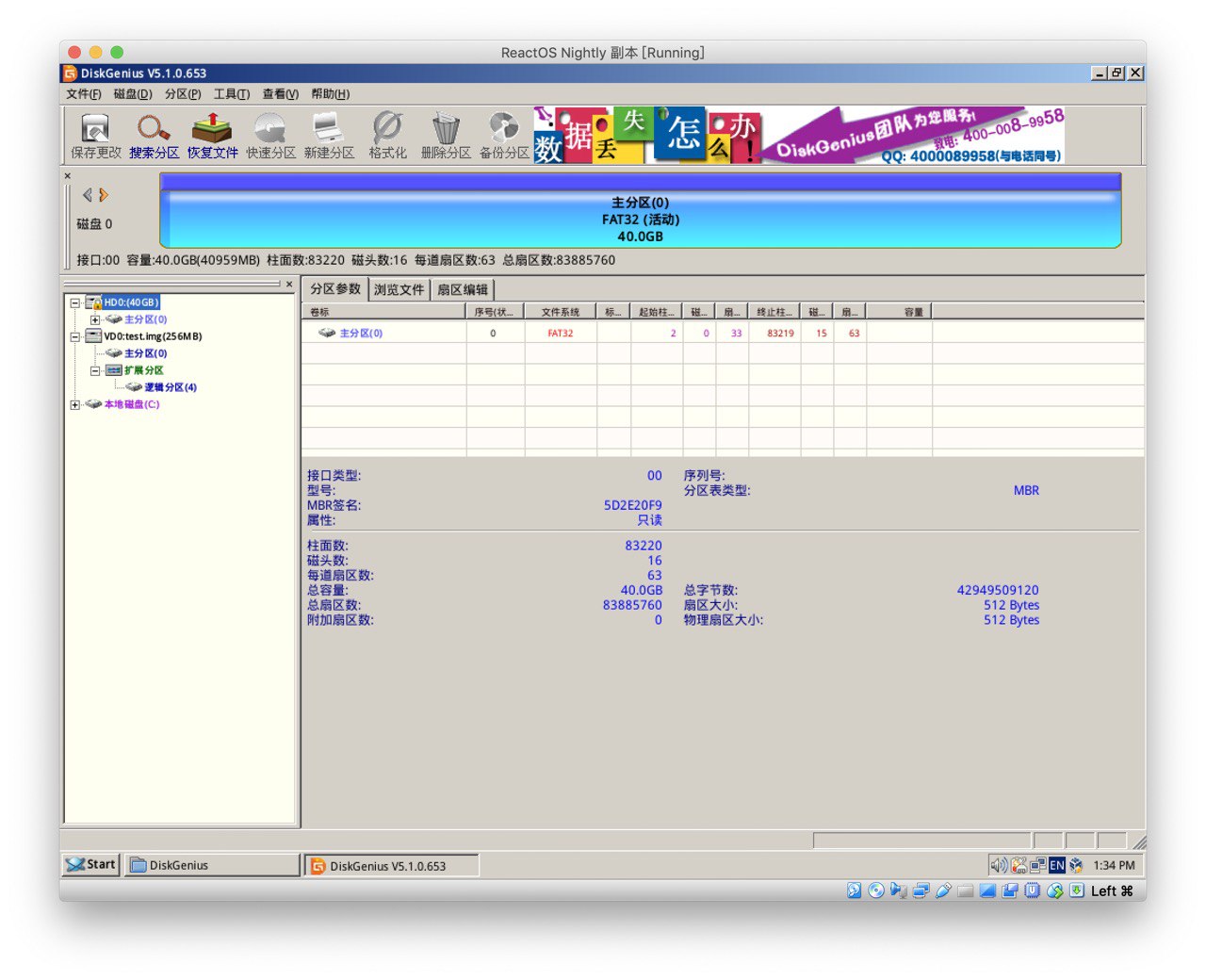Screen dimensions: 1206x980
Task: Close the disk tree pane with its X
Action: [289, 284]
